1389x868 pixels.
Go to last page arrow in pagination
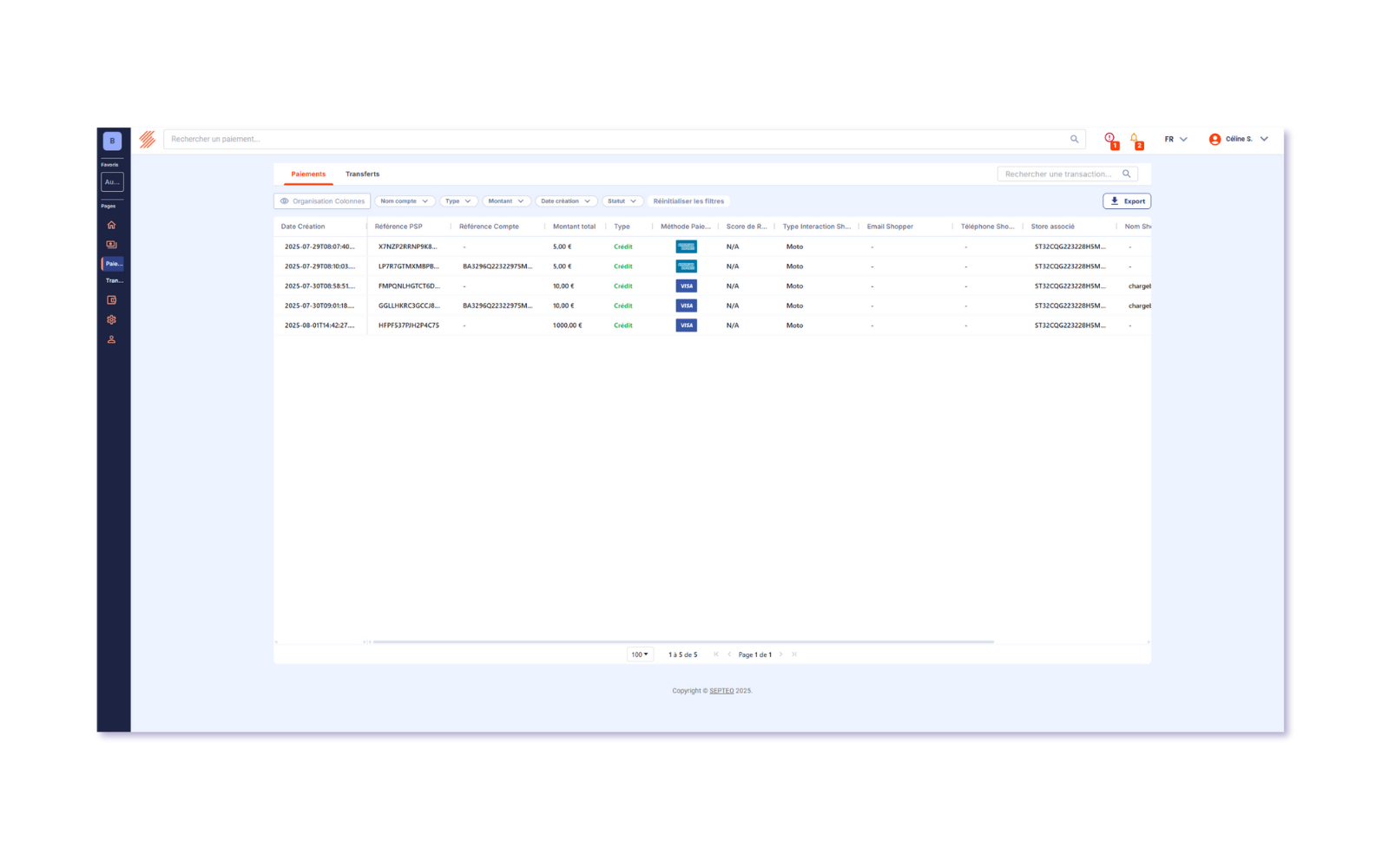click(x=793, y=654)
